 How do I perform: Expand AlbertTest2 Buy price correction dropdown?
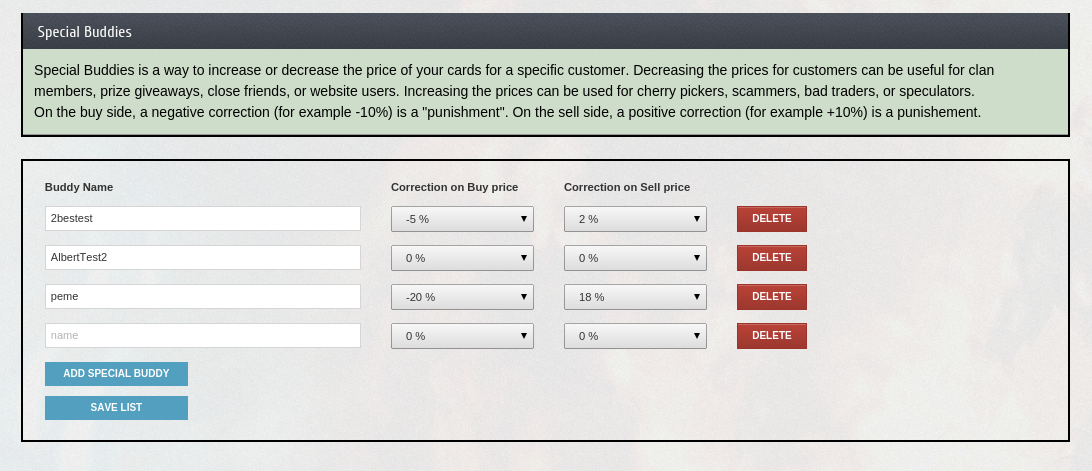coord(462,258)
